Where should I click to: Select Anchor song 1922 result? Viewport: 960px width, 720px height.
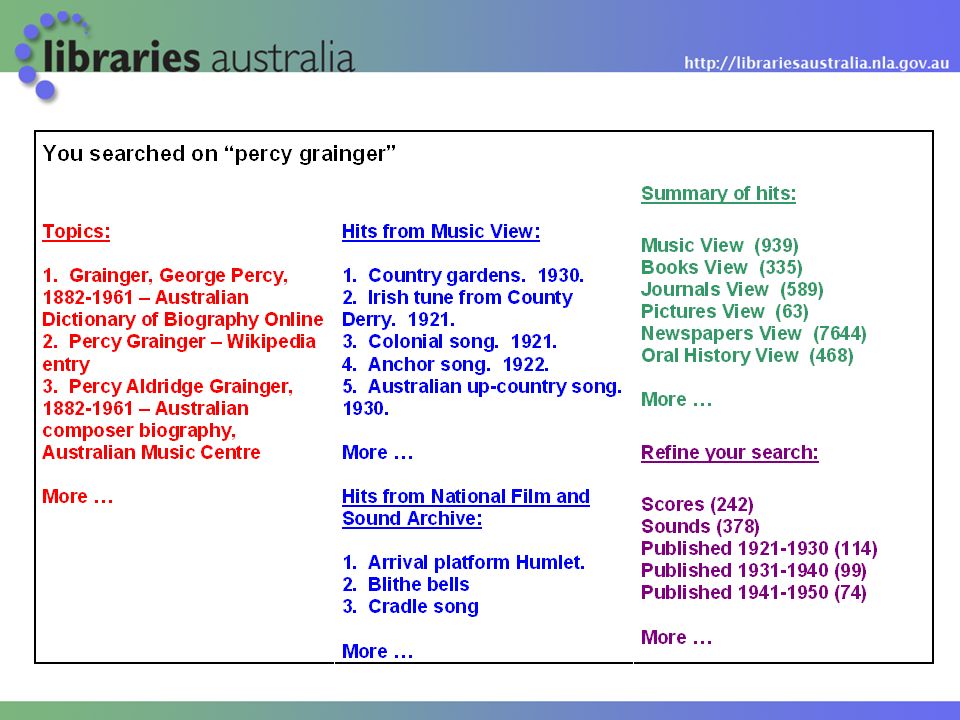point(445,364)
